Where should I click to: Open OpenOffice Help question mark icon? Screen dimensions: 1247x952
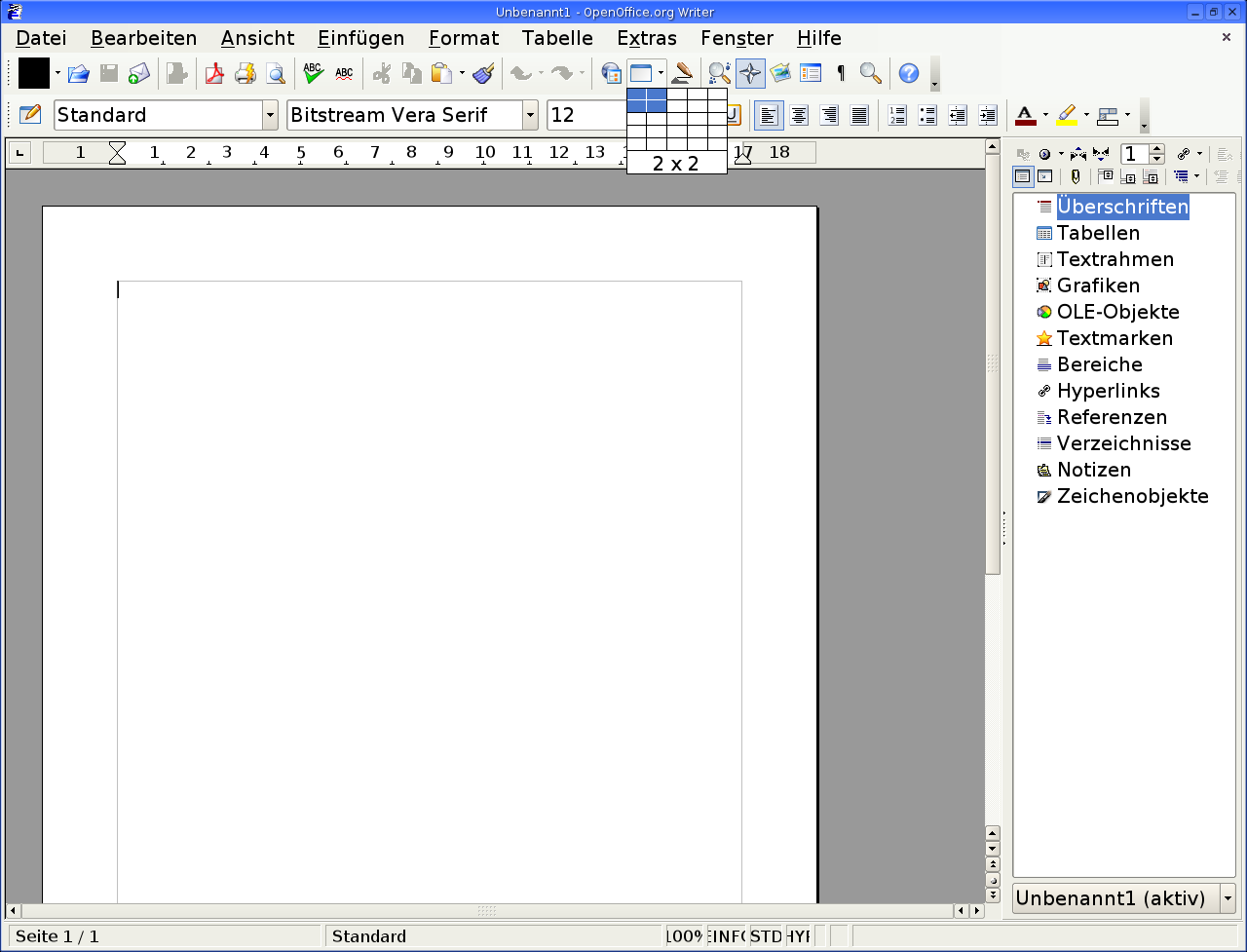pos(909,73)
